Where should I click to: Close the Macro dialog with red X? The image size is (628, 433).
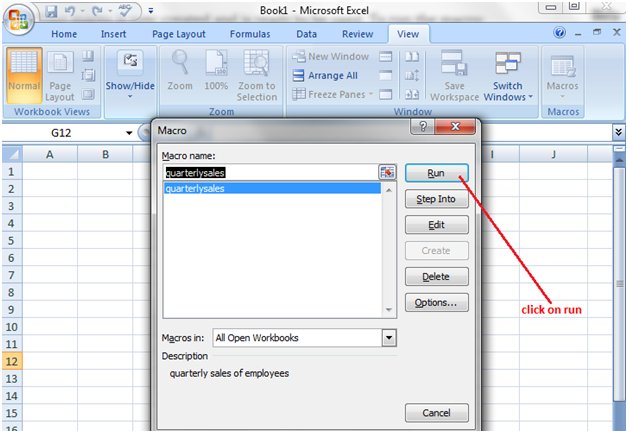click(x=455, y=127)
